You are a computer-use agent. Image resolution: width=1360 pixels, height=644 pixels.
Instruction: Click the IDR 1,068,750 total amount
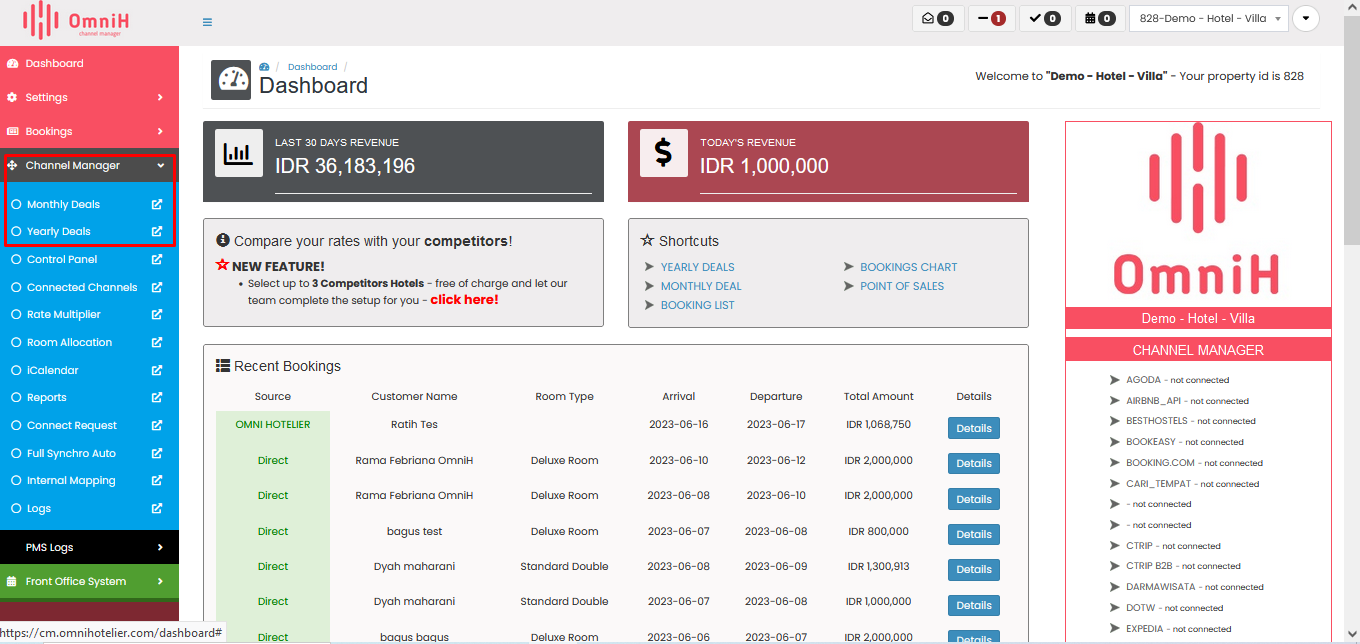878,424
